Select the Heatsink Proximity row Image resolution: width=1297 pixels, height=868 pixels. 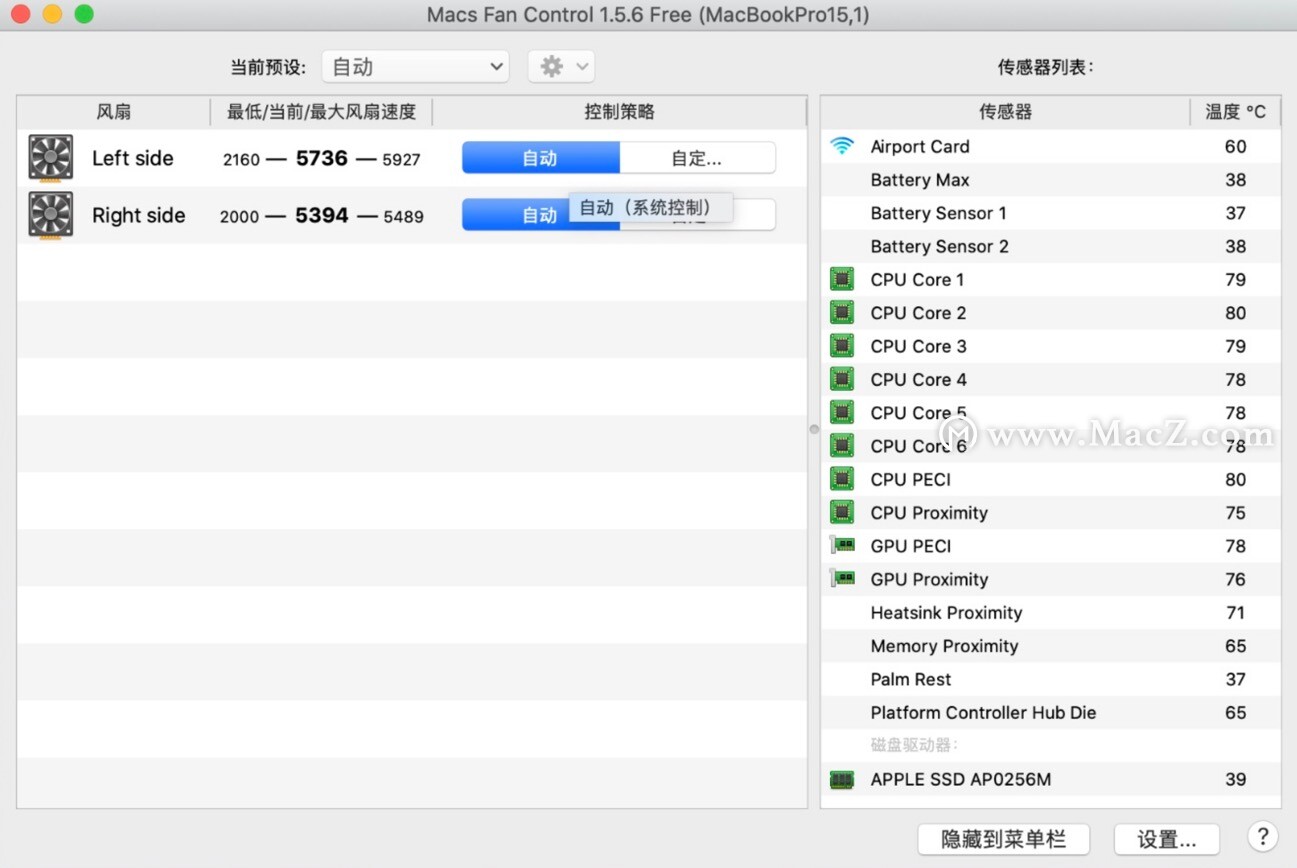tap(1051, 613)
